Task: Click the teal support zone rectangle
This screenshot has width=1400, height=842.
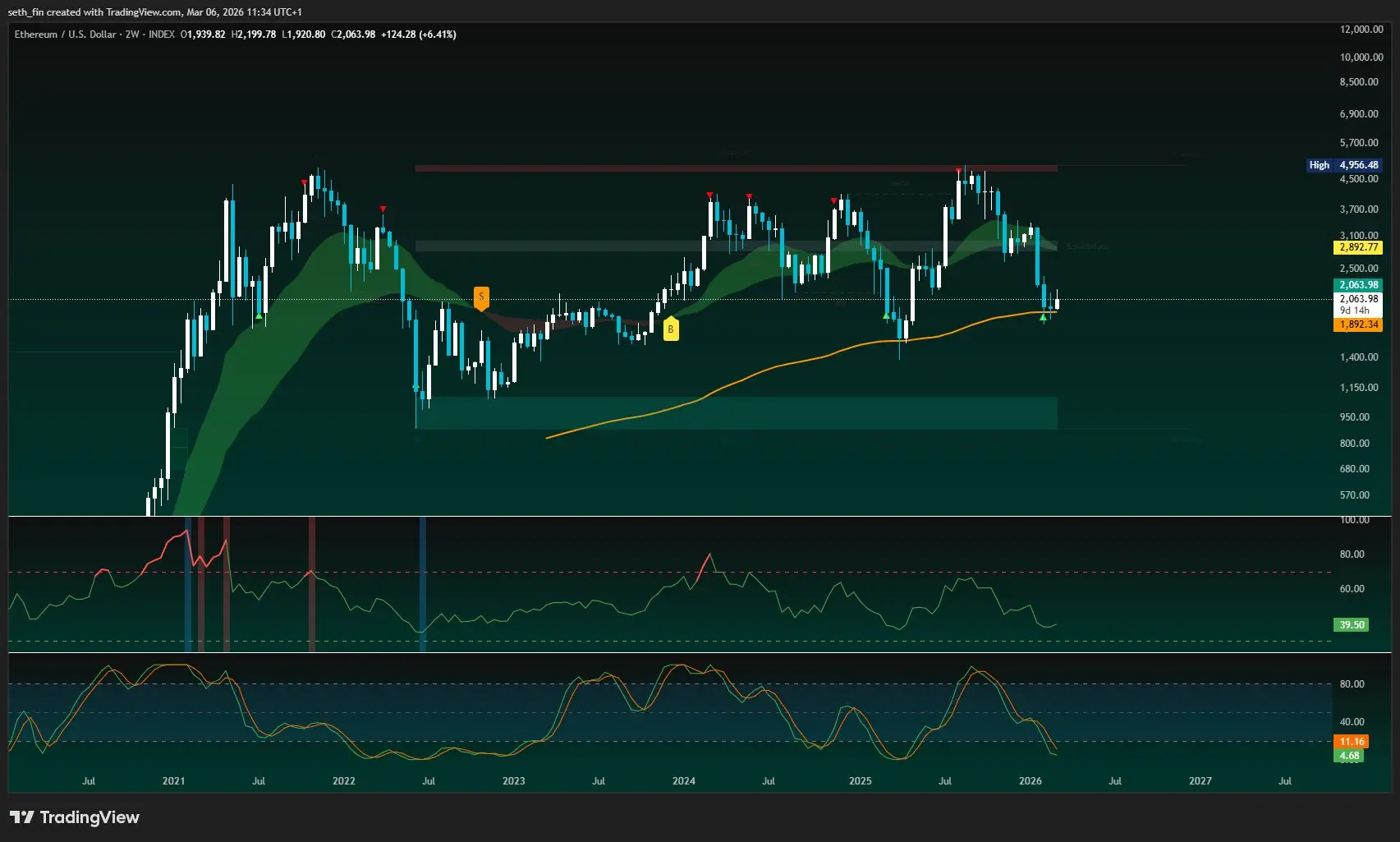Action: coord(737,413)
